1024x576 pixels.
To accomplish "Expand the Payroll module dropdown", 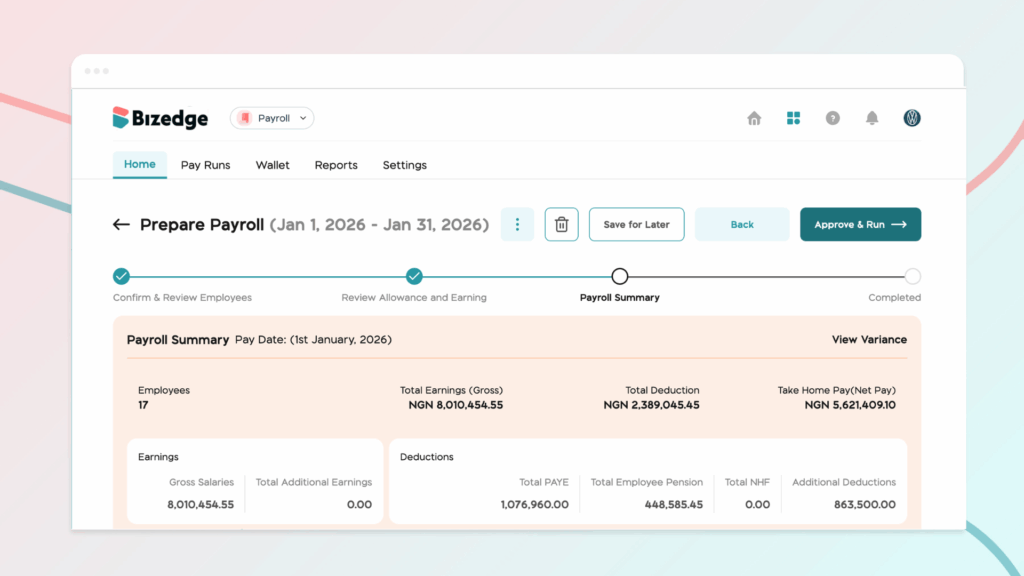I will (272, 118).
